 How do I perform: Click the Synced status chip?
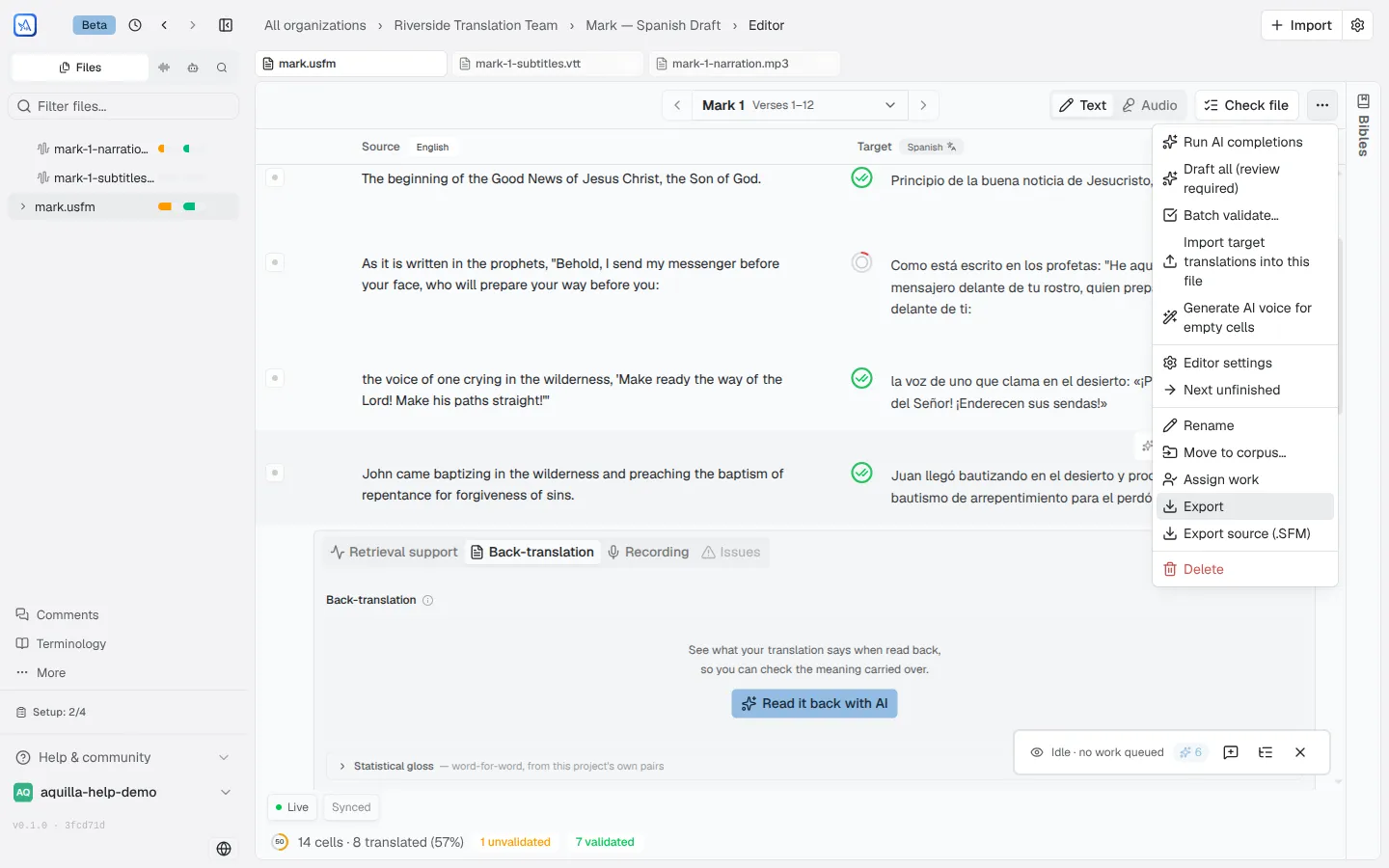351,807
